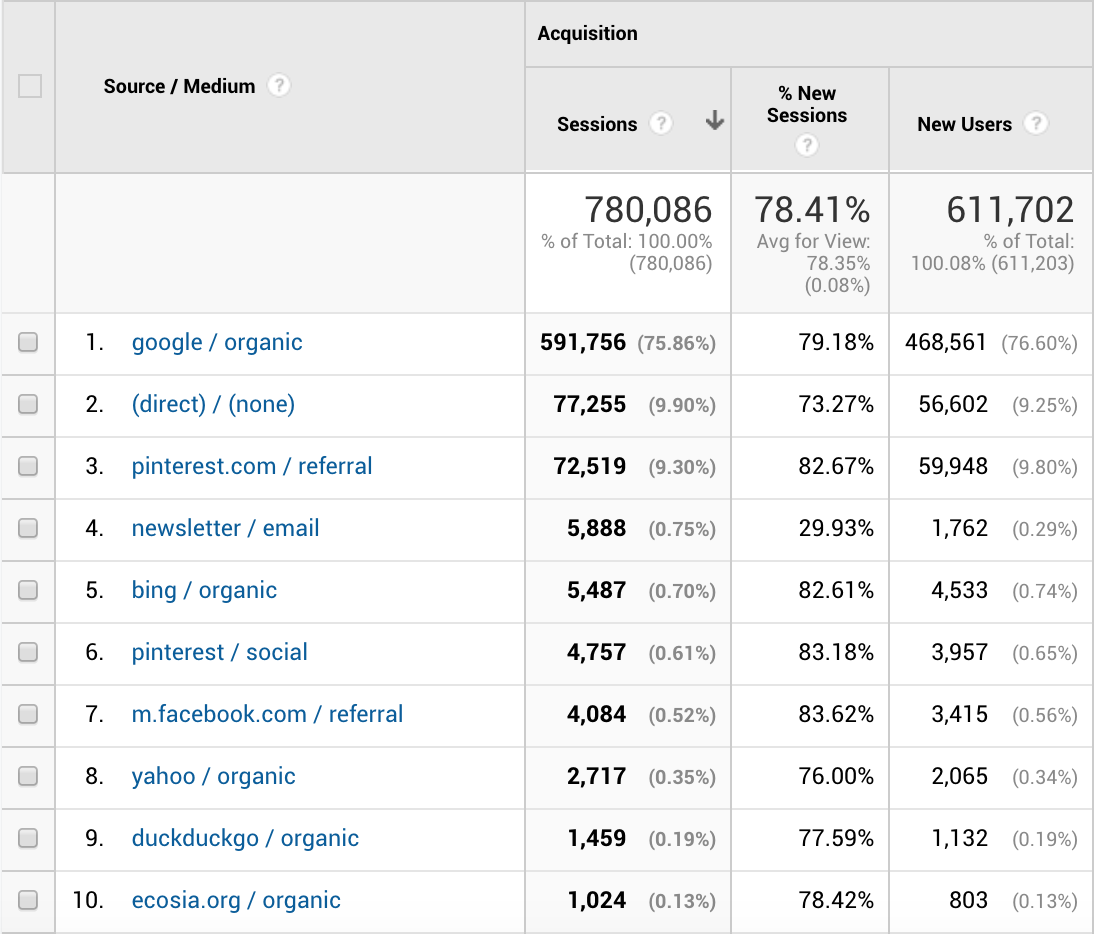This screenshot has height=934, width=1094.
Task: Sort by the New Users column header
Action: pyautogui.click(x=964, y=124)
